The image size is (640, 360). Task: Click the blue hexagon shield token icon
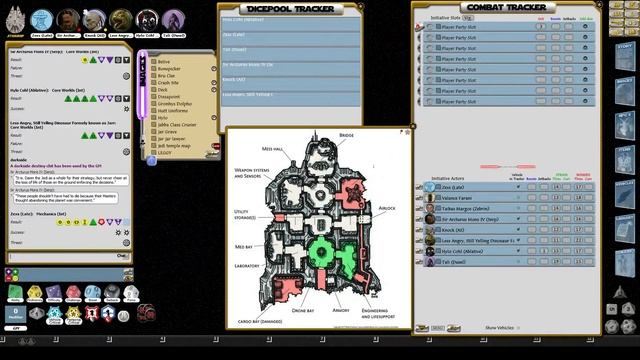(x=108, y=314)
